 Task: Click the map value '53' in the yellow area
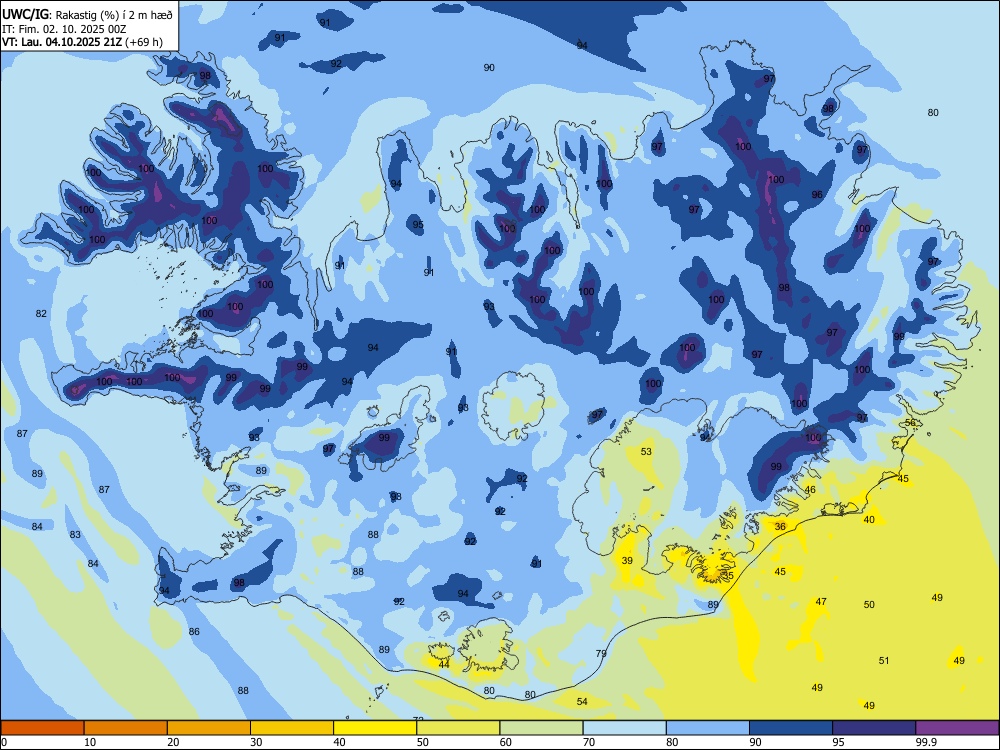[646, 452]
